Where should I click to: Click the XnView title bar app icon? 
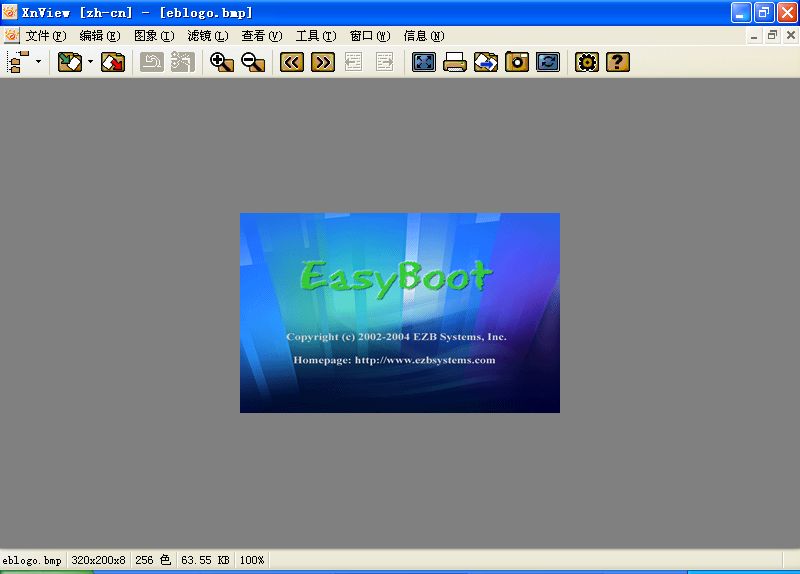tap(10, 12)
